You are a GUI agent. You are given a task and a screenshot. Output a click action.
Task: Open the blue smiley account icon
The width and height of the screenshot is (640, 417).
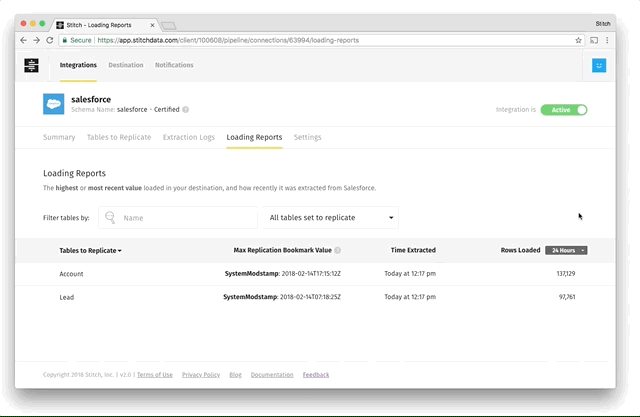click(x=599, y=65)
